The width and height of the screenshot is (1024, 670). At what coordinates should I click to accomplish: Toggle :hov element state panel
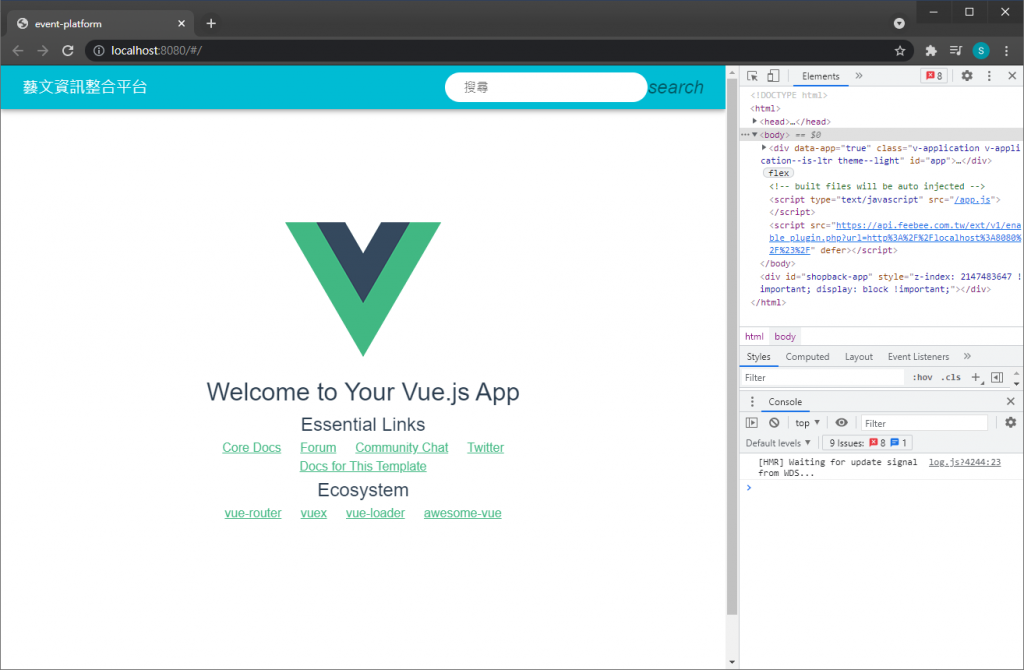(x=922, y=377)
